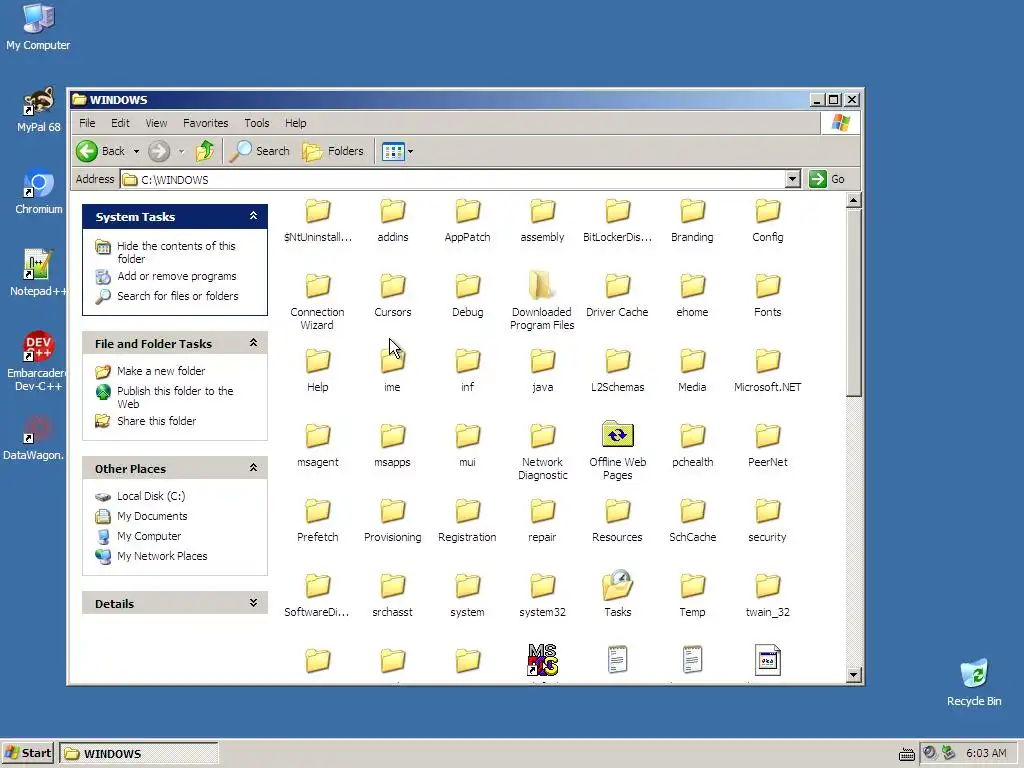The height and width of the screenshot is (768, 1024).
Task: Open the Views dropdown button
Action: 397,152
